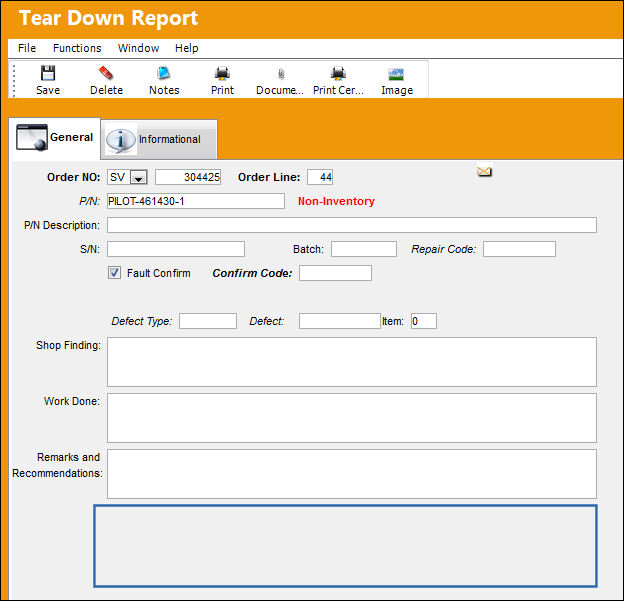Click the Delete eraser icon
The image size is (624, 601).
pos(106,73)
